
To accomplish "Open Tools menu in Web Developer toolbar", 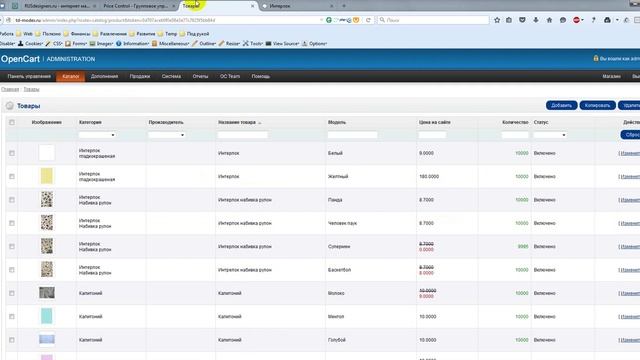I will (253, 43).
